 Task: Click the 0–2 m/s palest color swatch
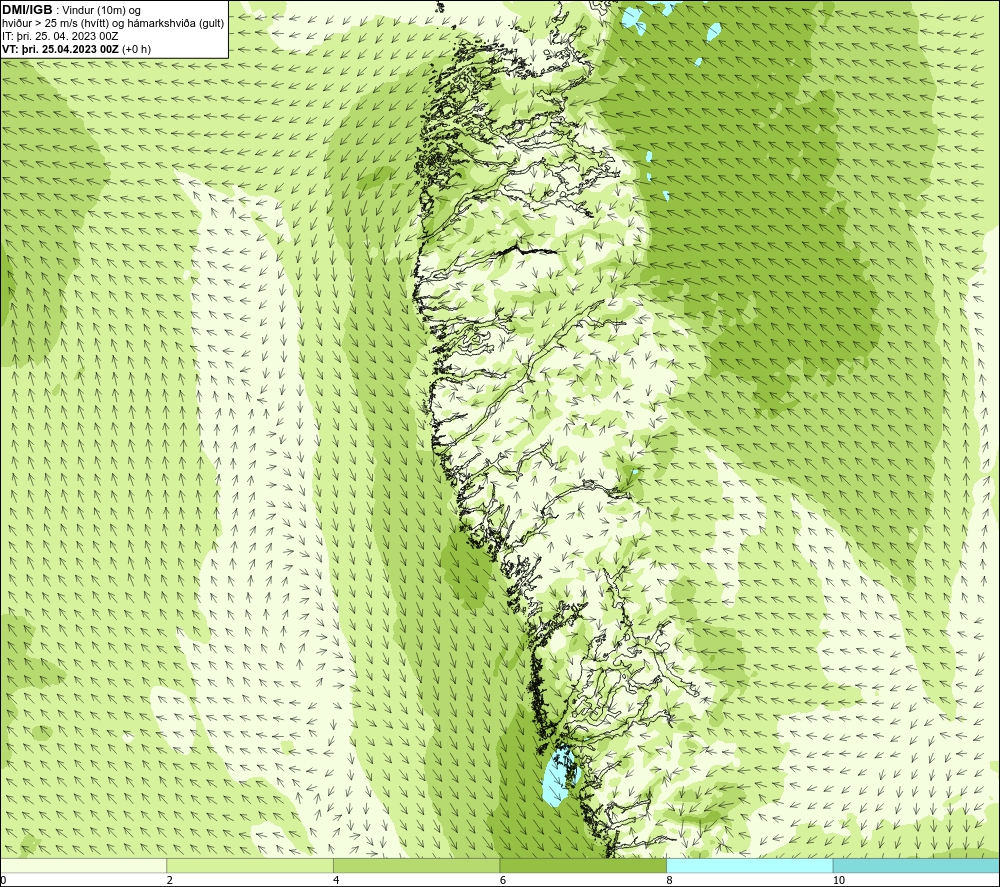[x=84, y=865]
